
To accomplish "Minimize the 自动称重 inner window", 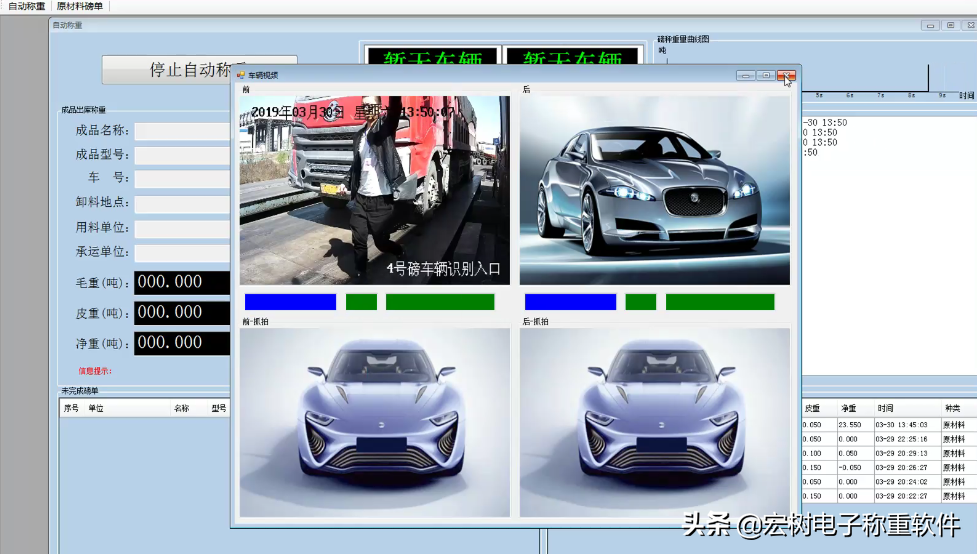I will (930, 25).
